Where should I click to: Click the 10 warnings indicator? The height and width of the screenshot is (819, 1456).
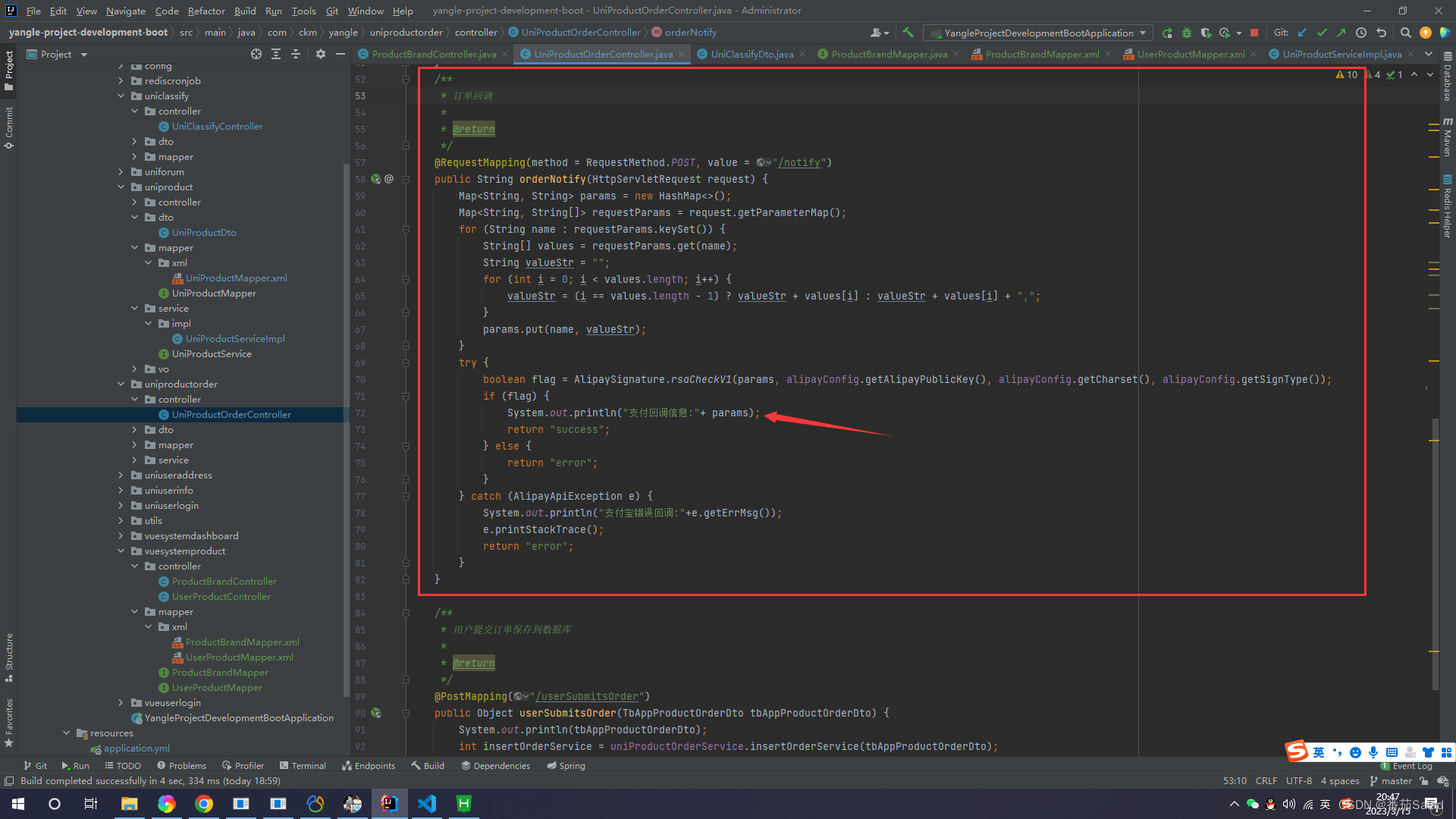(x=1347, y=74)
